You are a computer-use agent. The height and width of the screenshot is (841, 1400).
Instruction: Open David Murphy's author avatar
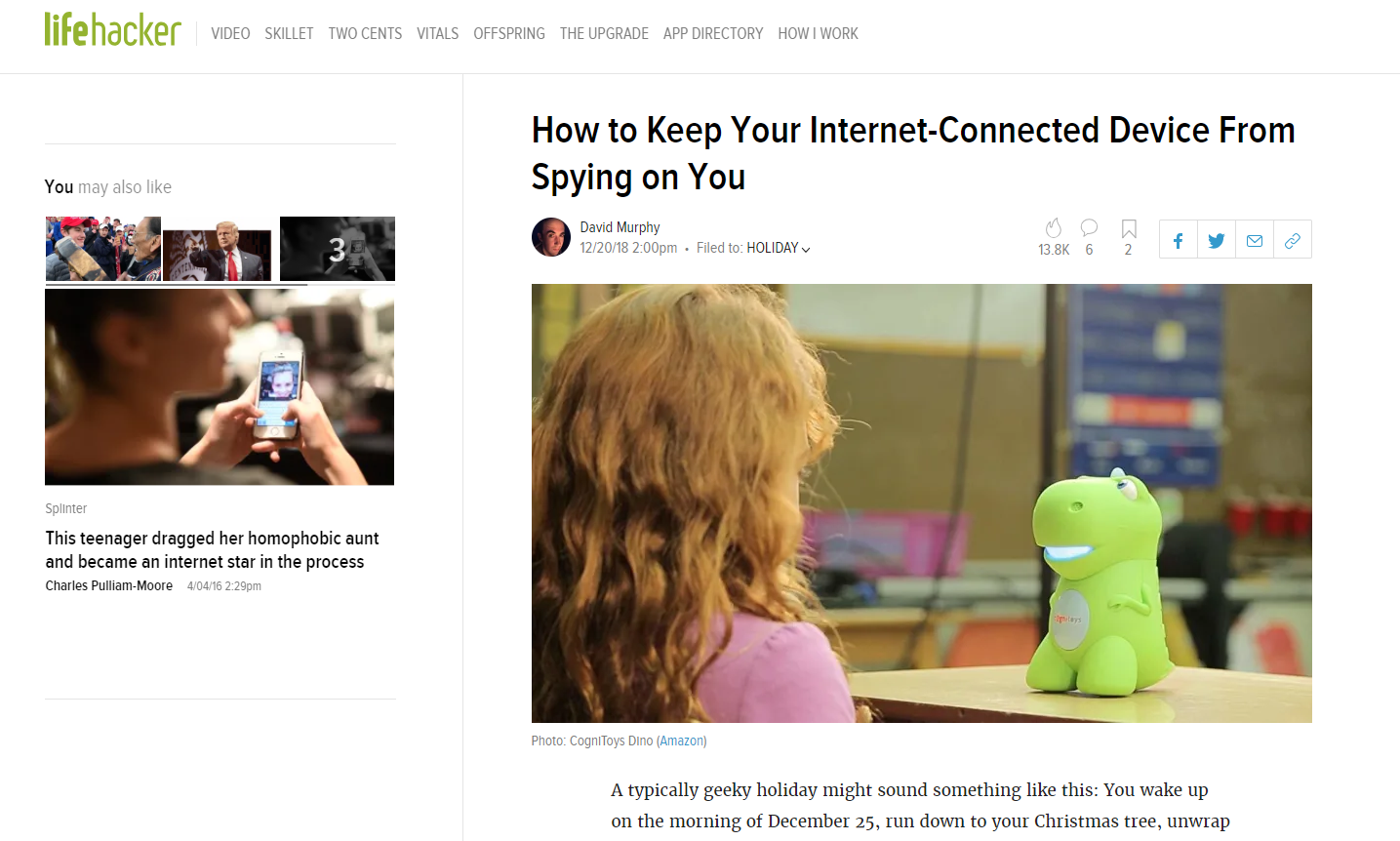(551, 237)
